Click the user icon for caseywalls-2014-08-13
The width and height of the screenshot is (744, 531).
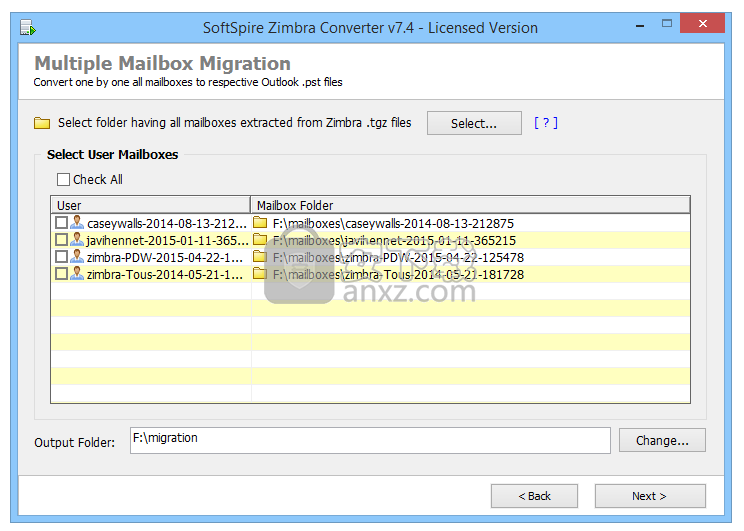[x=77, y=223]
